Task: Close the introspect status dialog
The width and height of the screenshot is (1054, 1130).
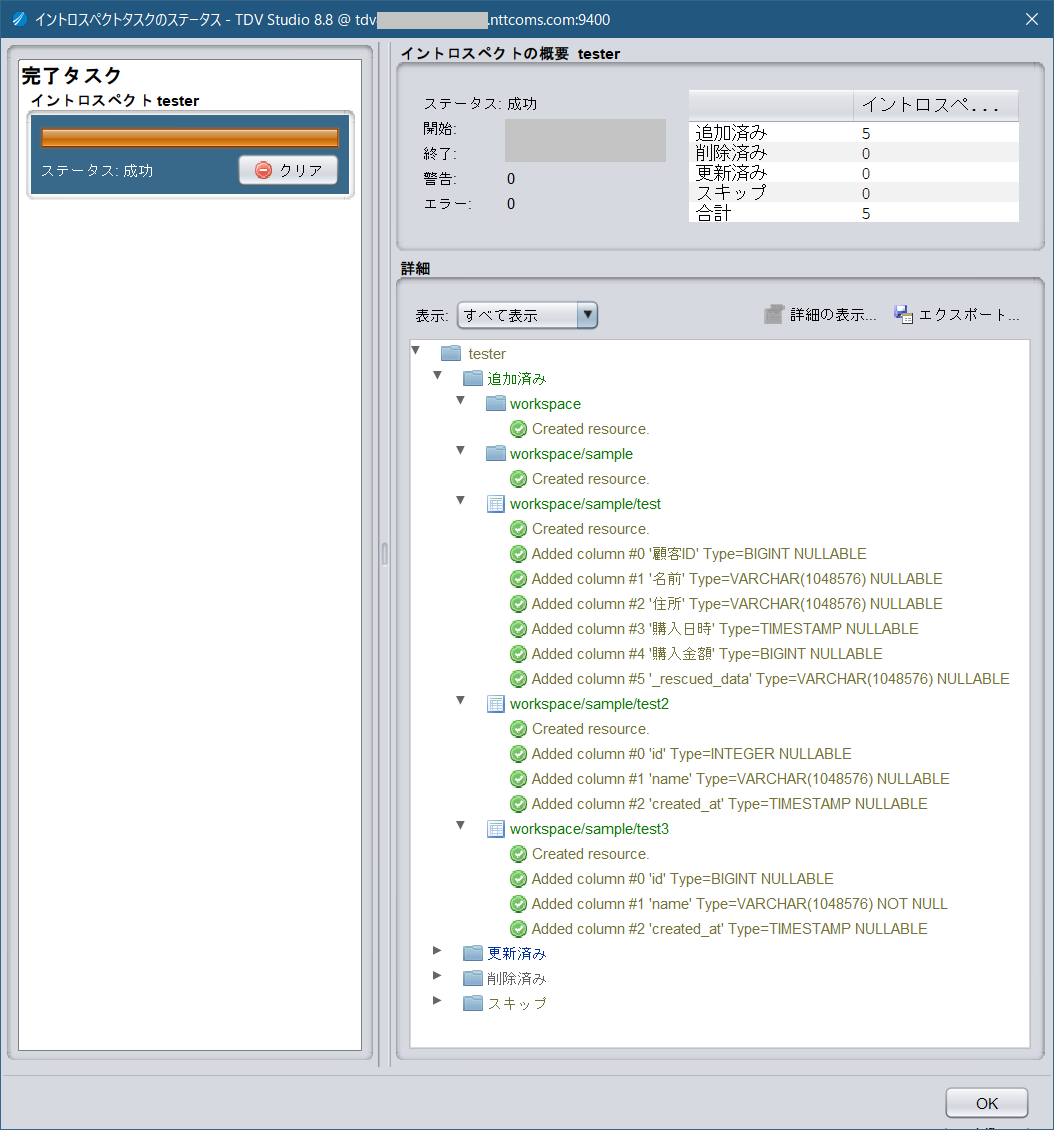Action: click(x=1032, y=19)
